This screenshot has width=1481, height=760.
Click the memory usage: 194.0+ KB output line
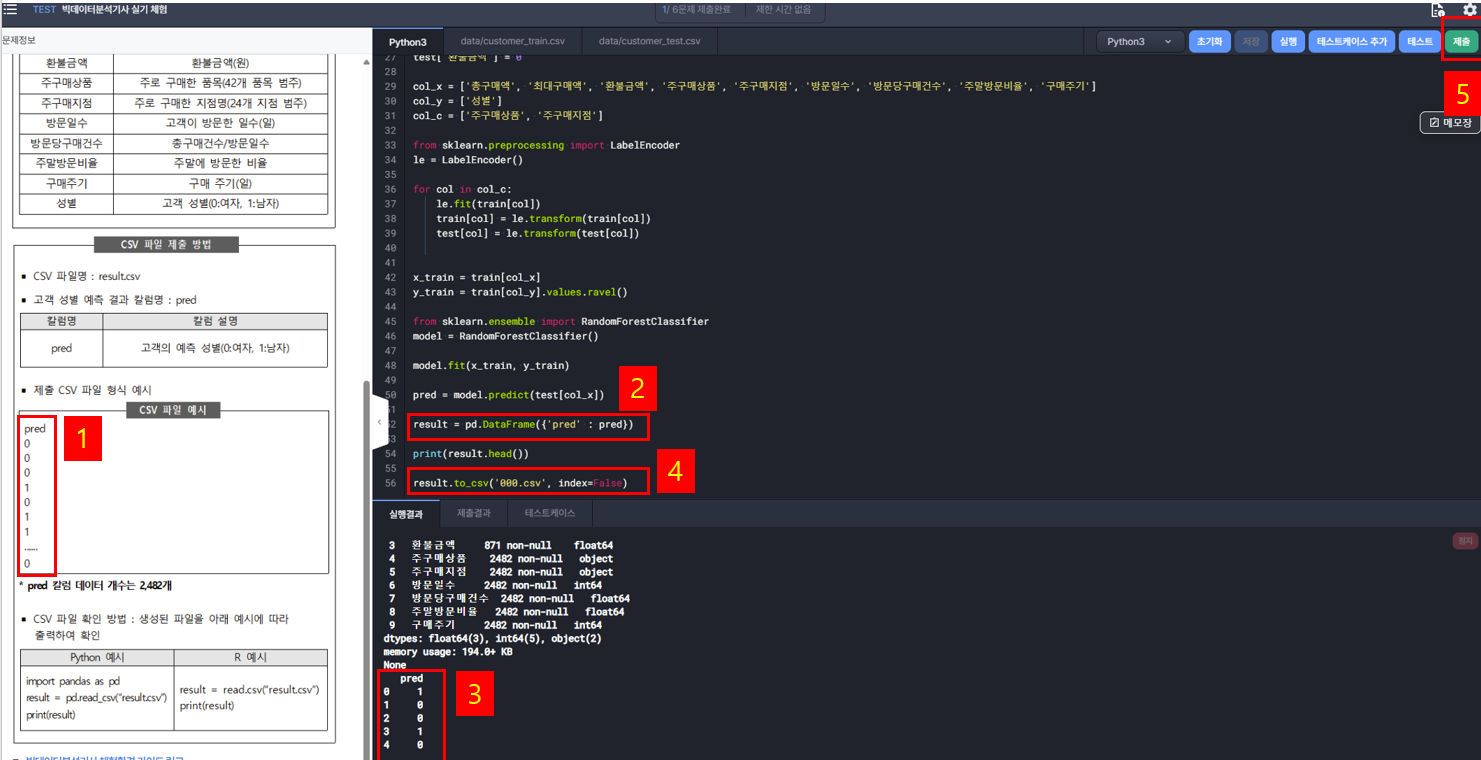point(448,651)
